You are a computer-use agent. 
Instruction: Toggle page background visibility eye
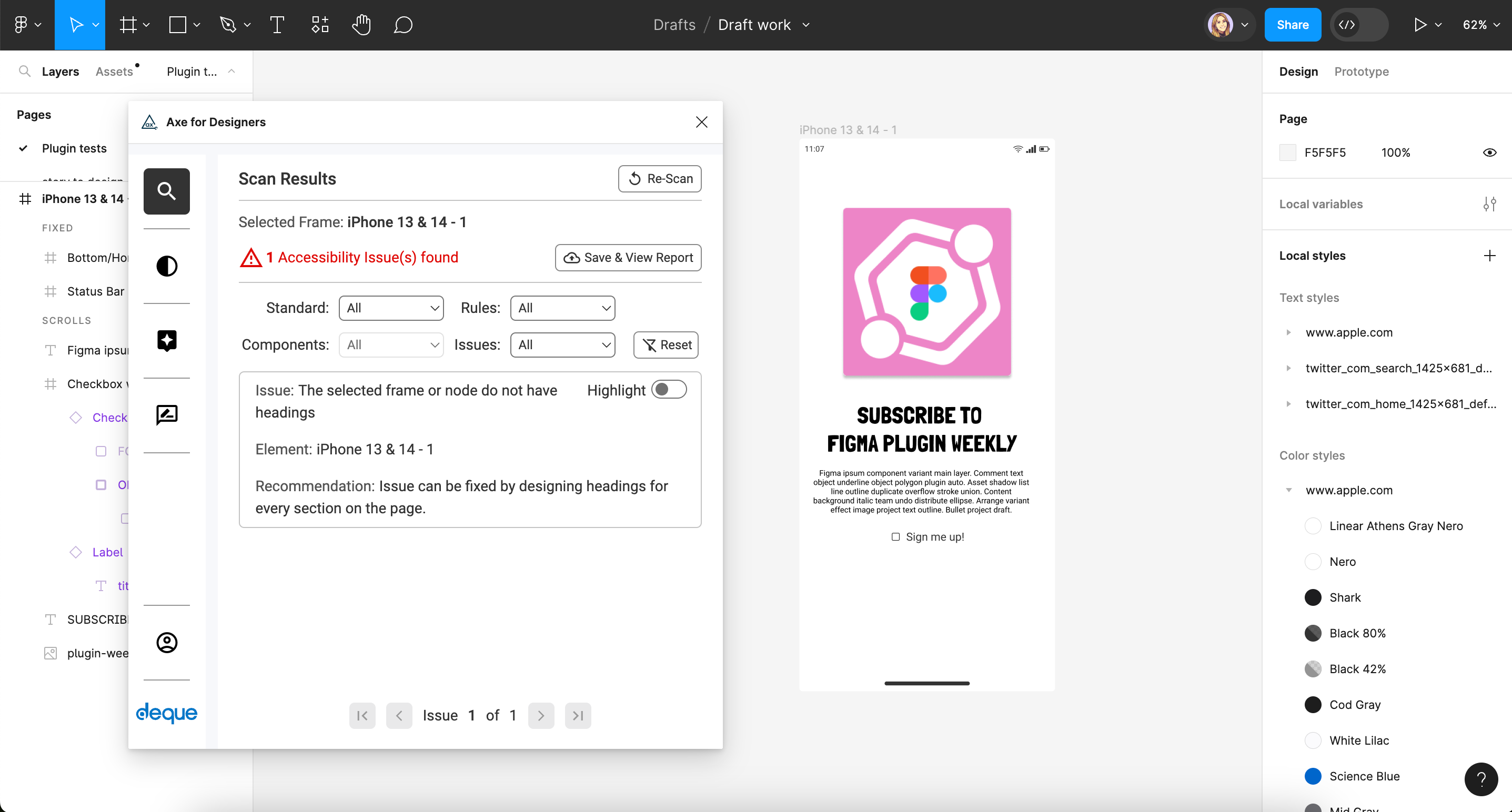(x=1489, y=153)
